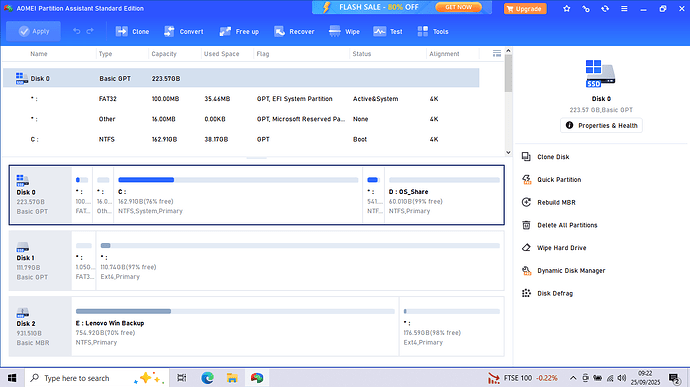Image resolution: width=690 pixels, height=387 pixels.
Task: Sort by Capacity column header
Action: [x=164, y=54]
